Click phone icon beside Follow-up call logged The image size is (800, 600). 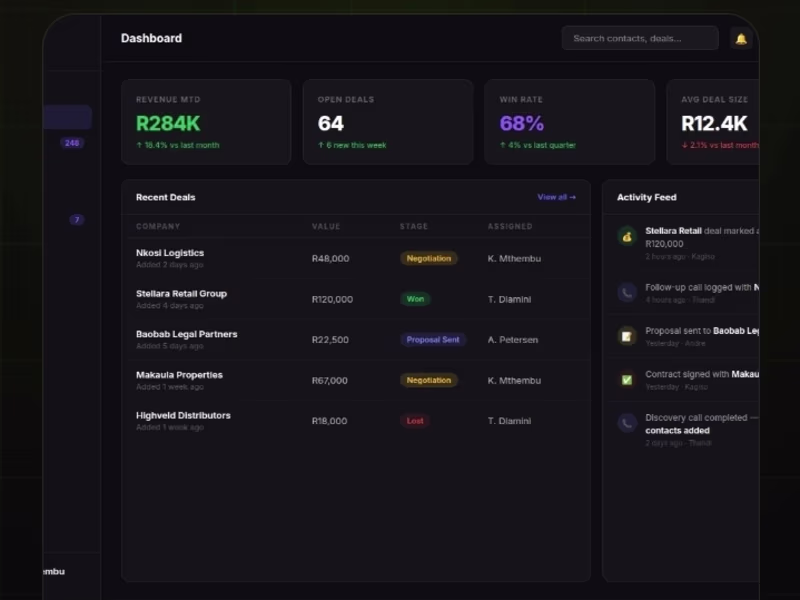(627, 292)
